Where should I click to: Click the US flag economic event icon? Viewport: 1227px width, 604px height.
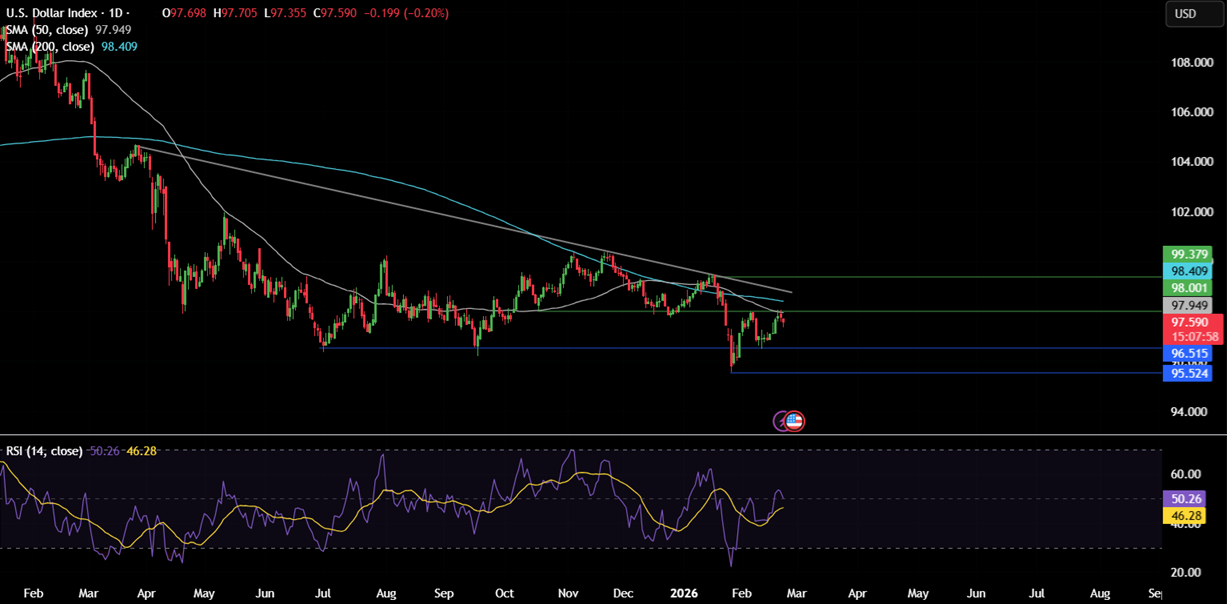click(x=794, y=421)
